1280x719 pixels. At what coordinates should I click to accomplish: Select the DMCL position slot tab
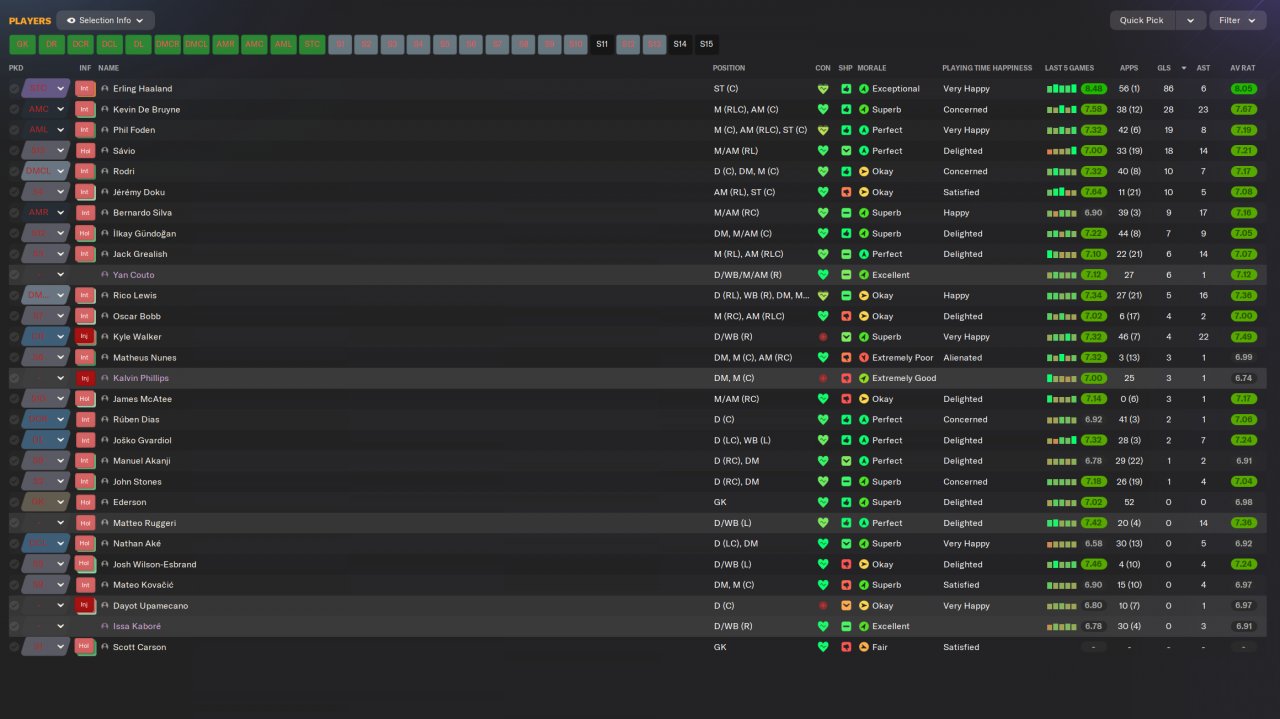coord(196,44)
